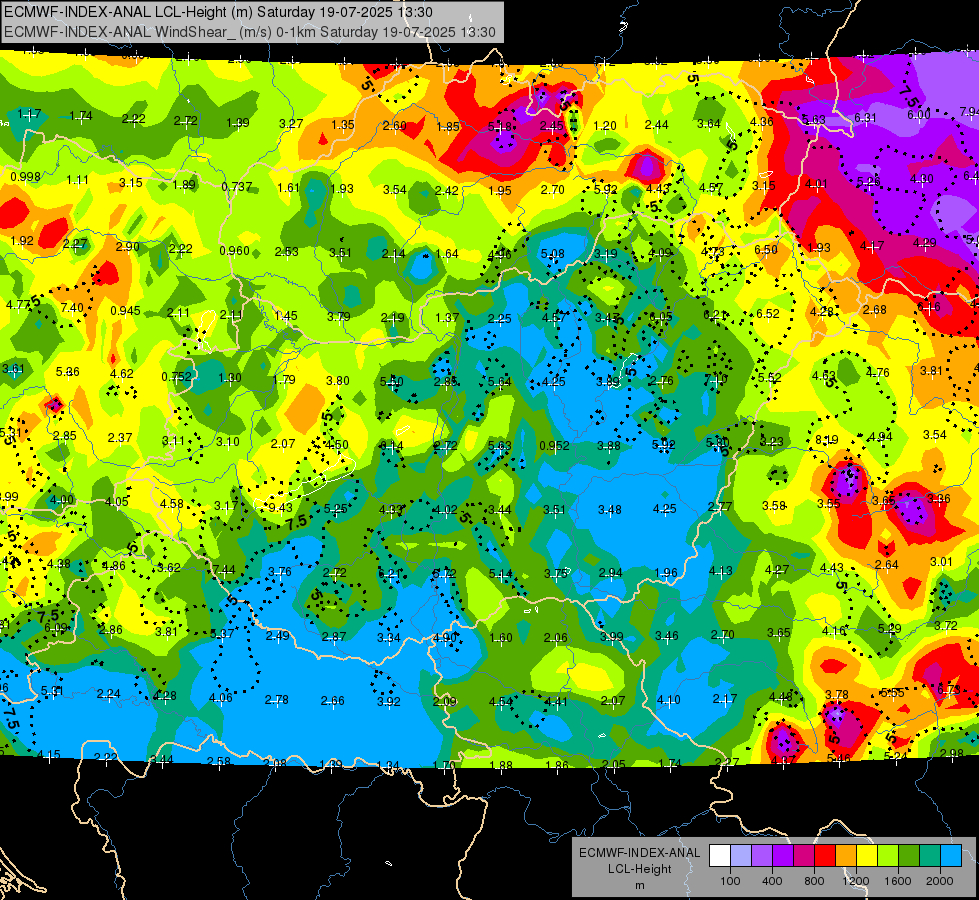Click the teal legend swatch
The width and height of the screenshot is (979, 900).
(930, 856)
